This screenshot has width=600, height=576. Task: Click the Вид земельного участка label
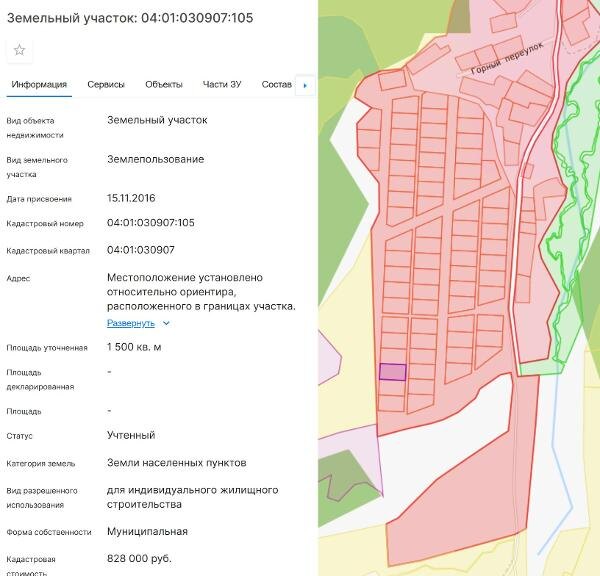pyautogui.click(x=37, y=167)
